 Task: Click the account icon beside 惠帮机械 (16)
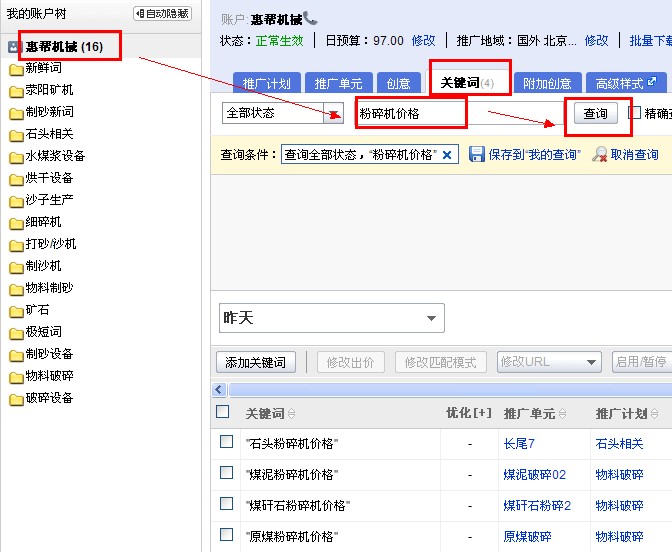(15, 47)
